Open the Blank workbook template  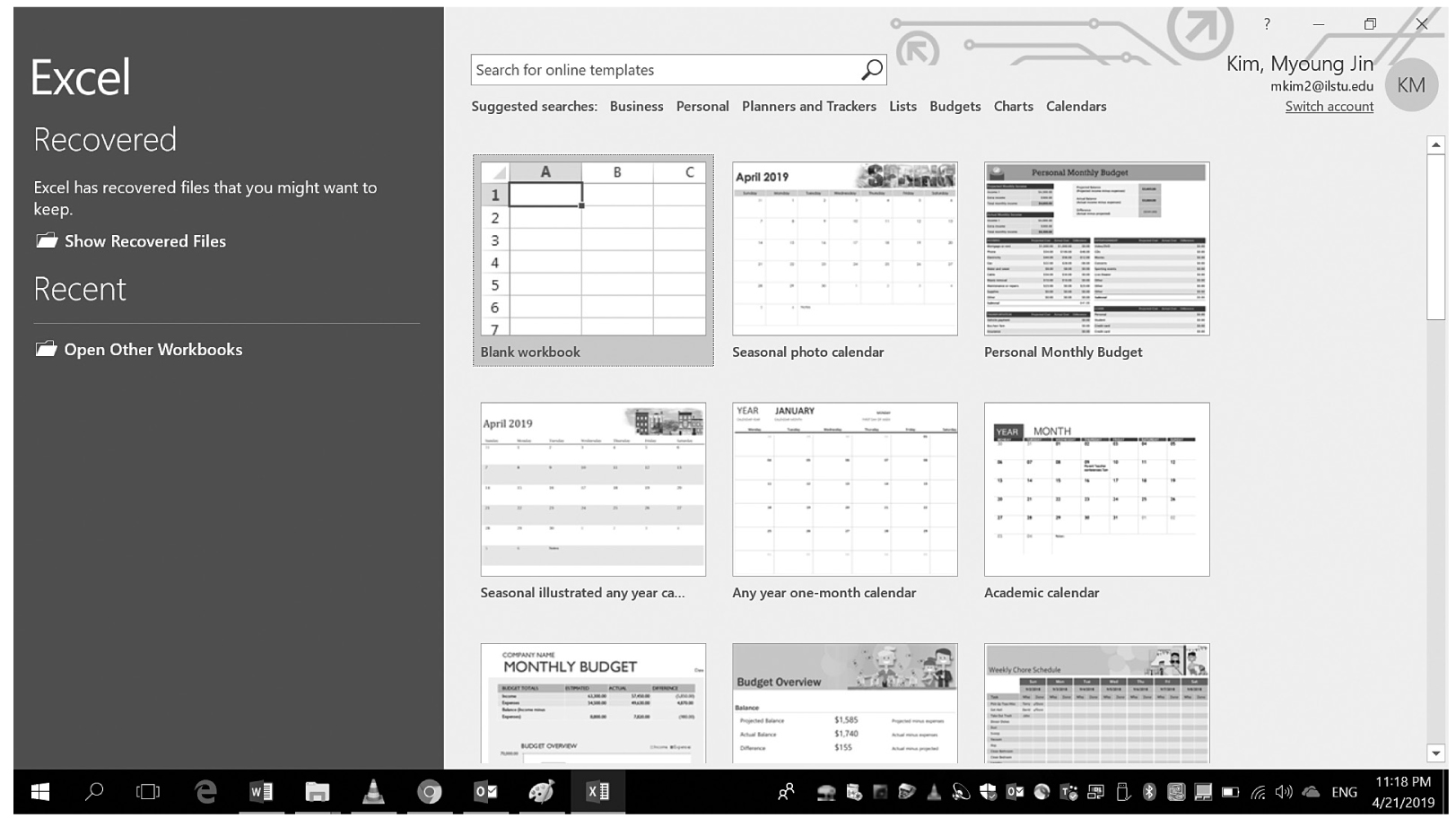(x=593, y=260)
